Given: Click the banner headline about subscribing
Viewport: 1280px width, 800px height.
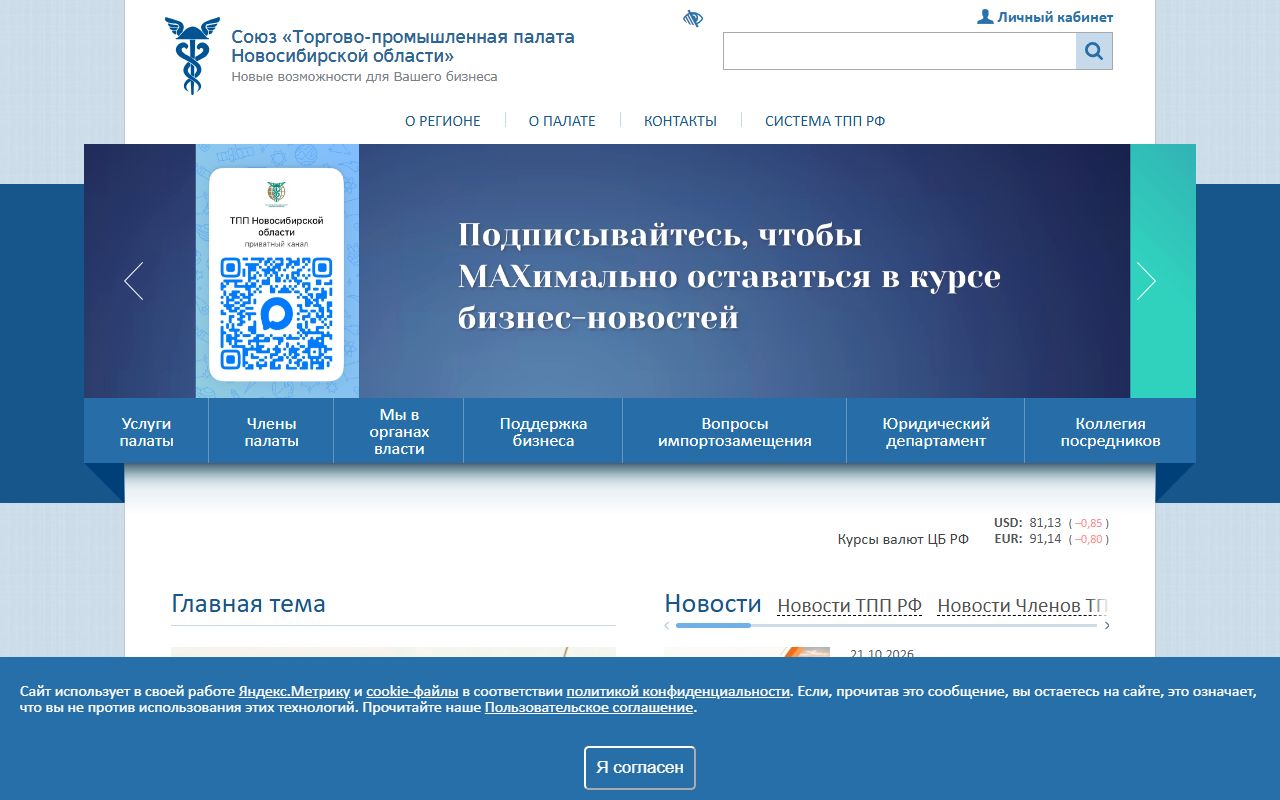Looking at the screenshot, I should [729, 276].
